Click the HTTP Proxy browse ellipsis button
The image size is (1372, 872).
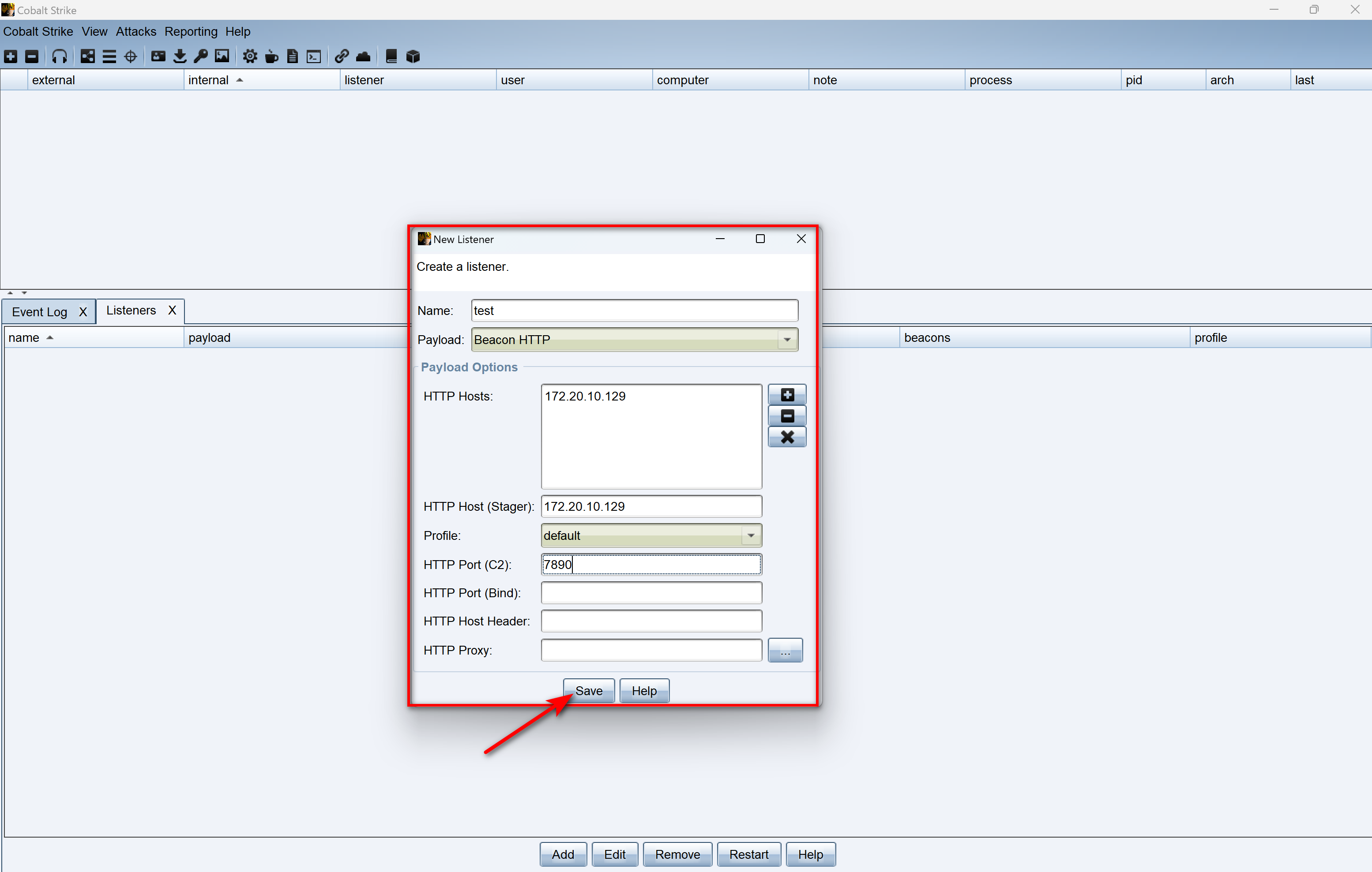[x=785, y=651]
